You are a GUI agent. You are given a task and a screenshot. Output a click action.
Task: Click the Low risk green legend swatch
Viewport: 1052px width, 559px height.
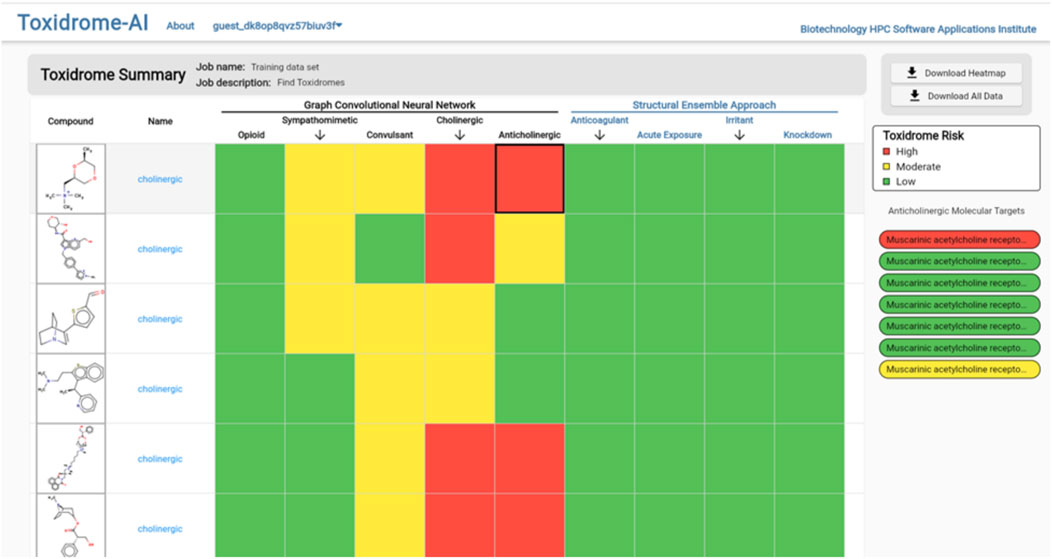tap(888, 181)
